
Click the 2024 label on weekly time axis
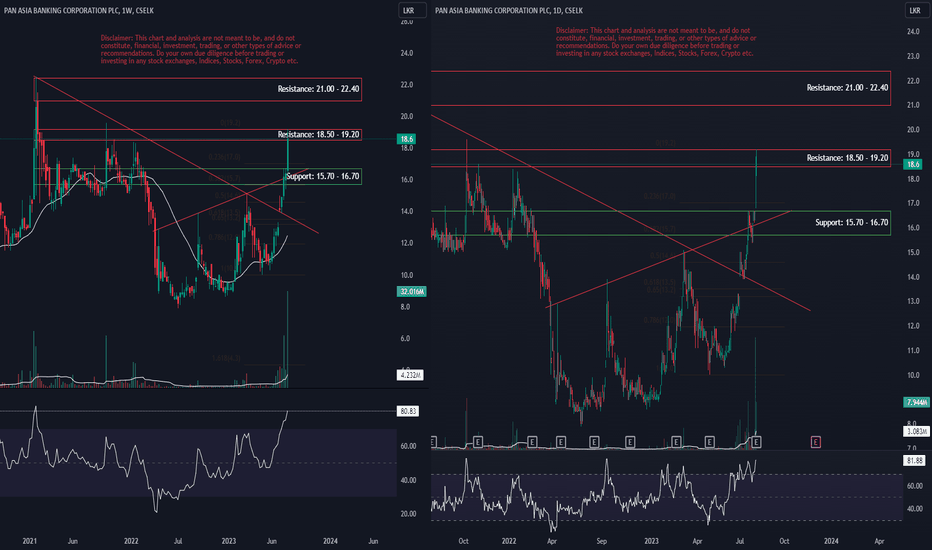click(330, 541)
